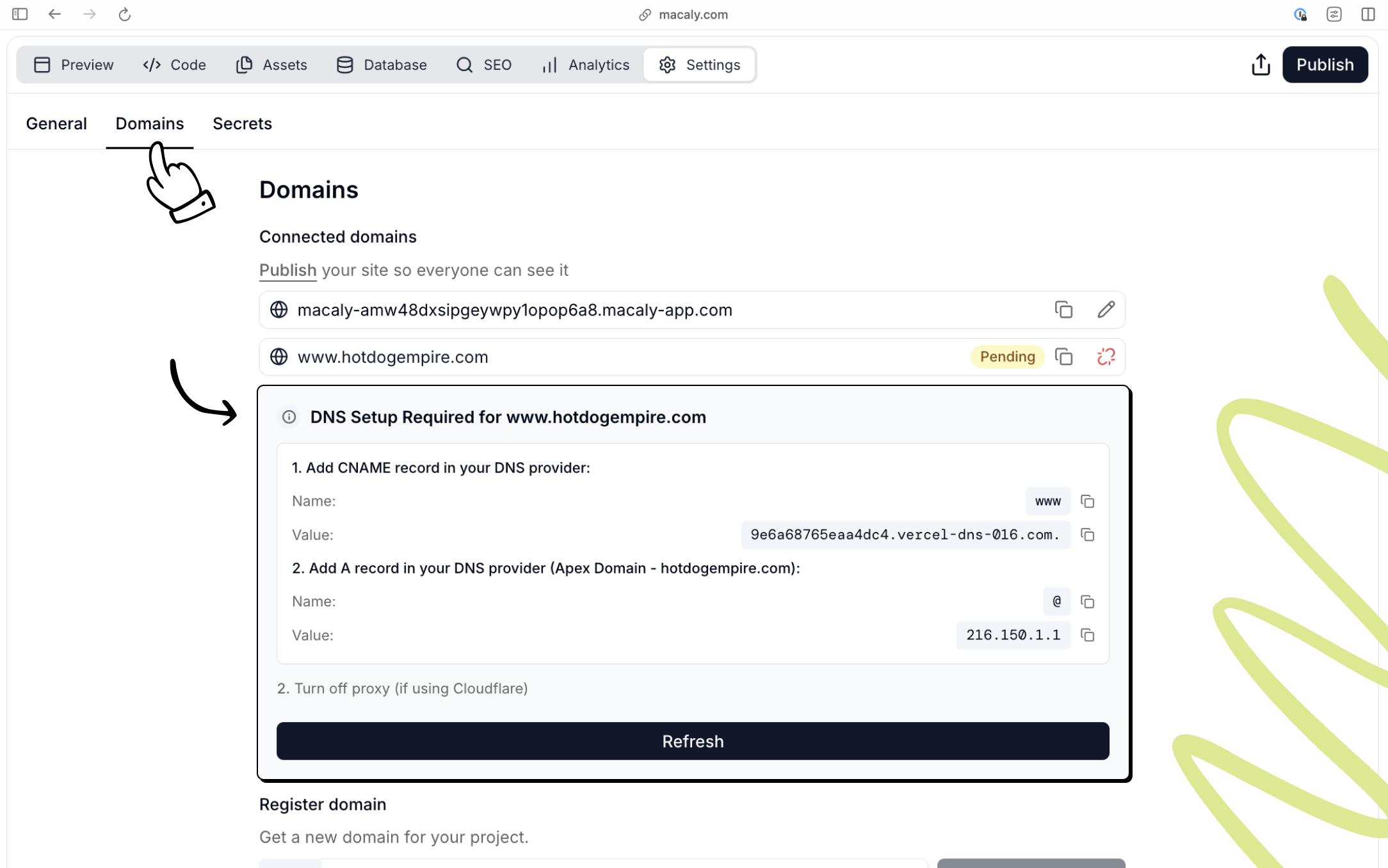Click the Publish link above connected domains
Viewport: 1388px width, 868px height.
287,269
